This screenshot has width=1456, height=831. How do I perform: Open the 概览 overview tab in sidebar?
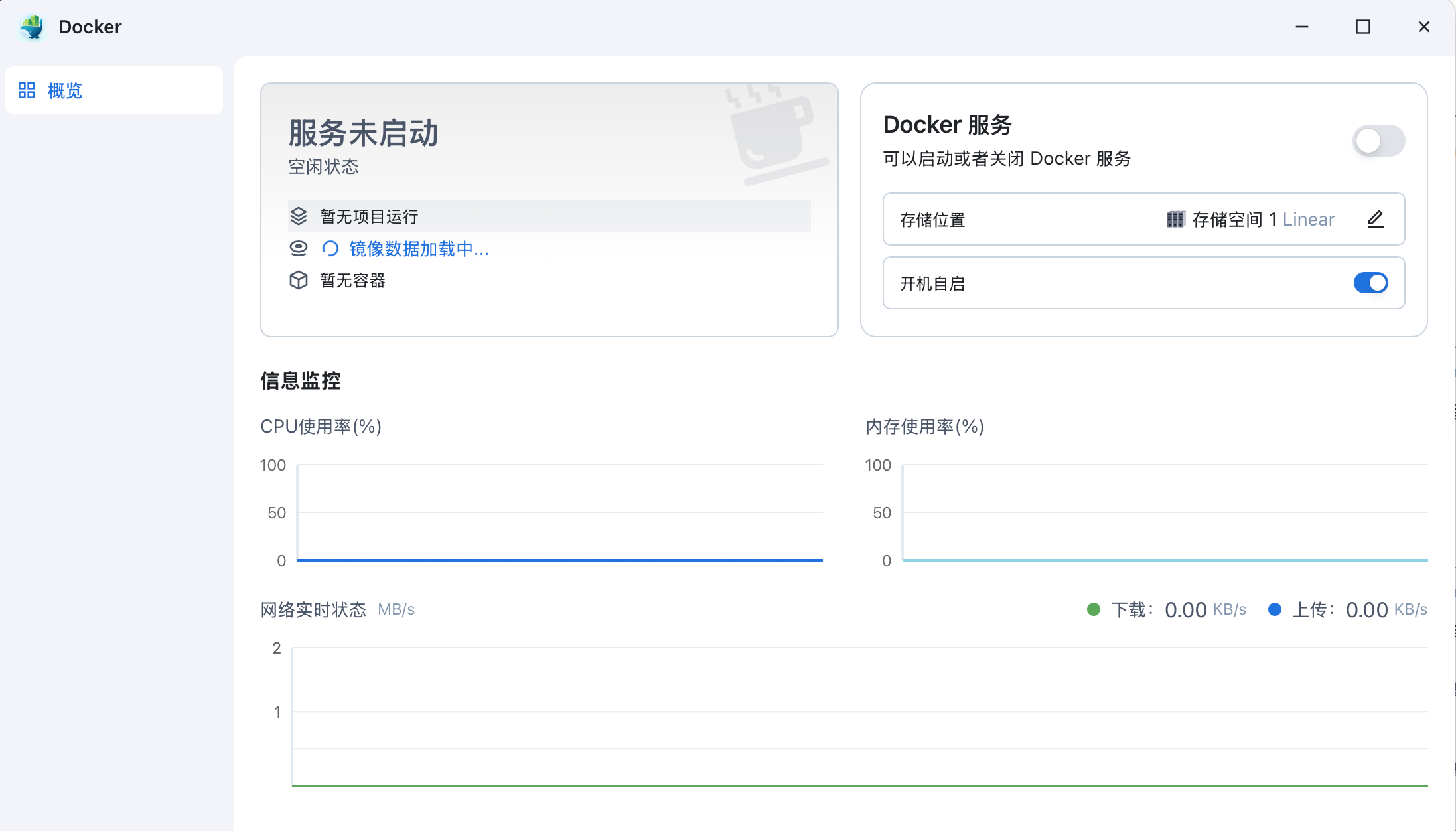(114, 90)
